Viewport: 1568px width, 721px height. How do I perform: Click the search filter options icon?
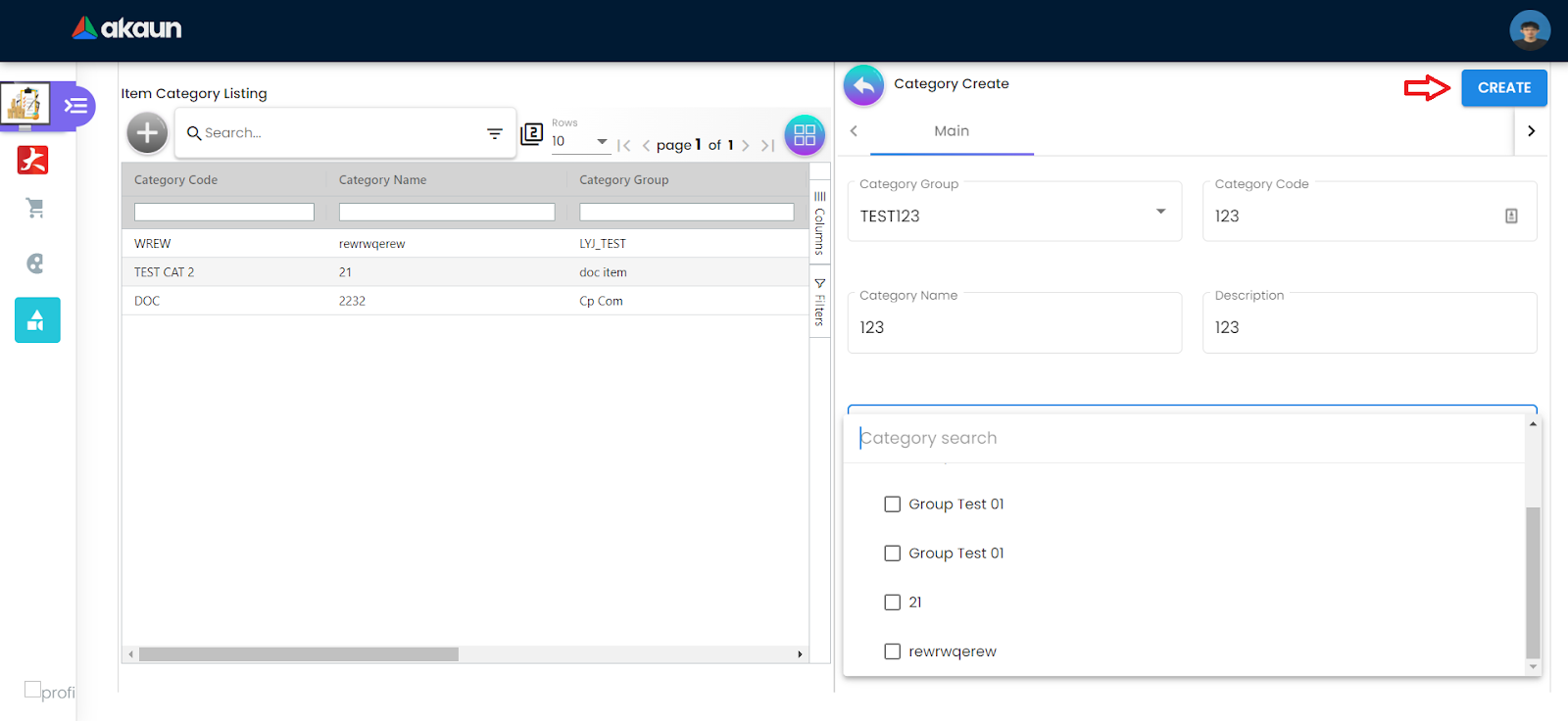(495, 133)
